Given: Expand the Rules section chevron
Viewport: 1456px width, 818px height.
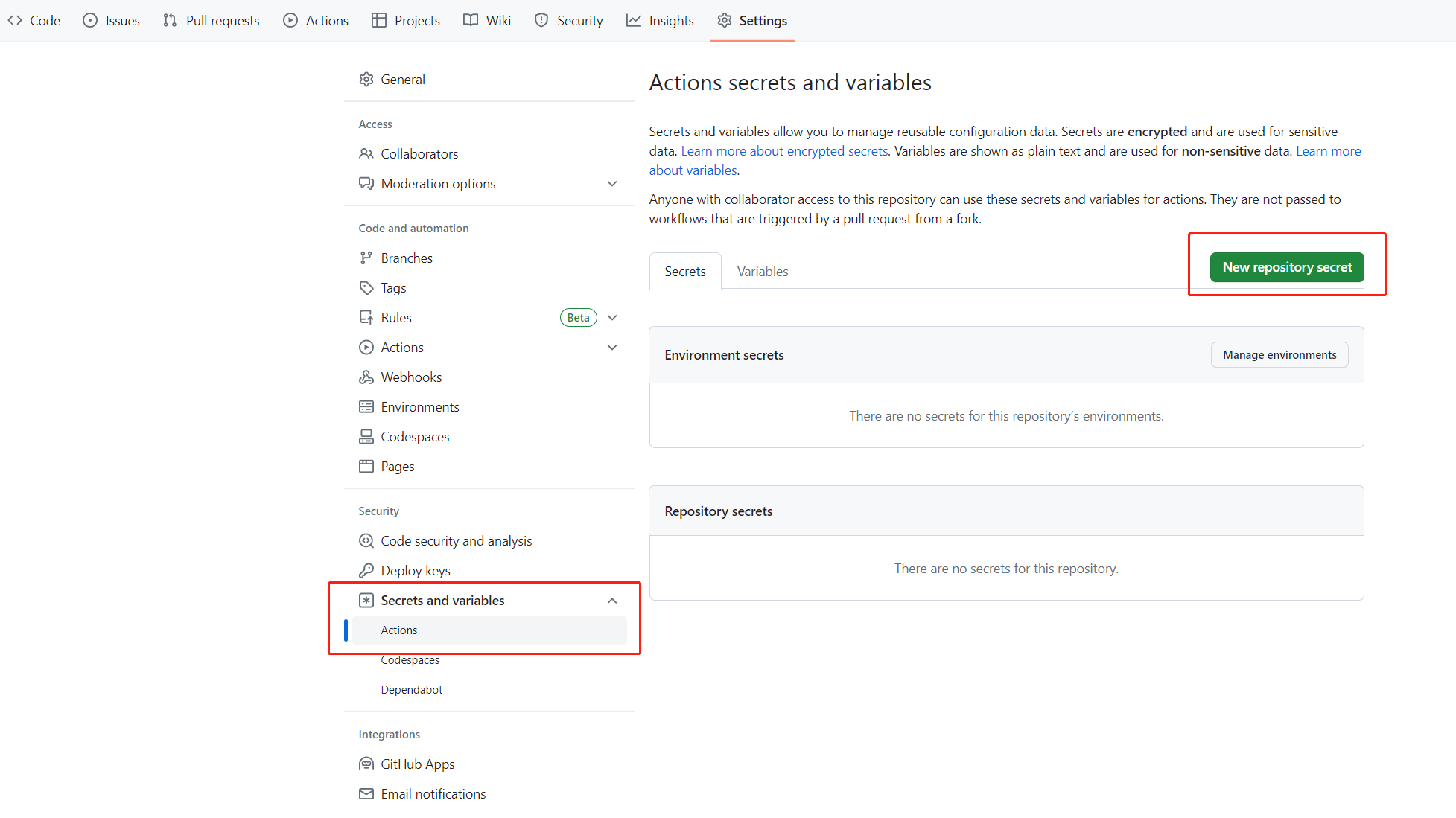Looking at the screenshot, I should [x=612, y=318].
